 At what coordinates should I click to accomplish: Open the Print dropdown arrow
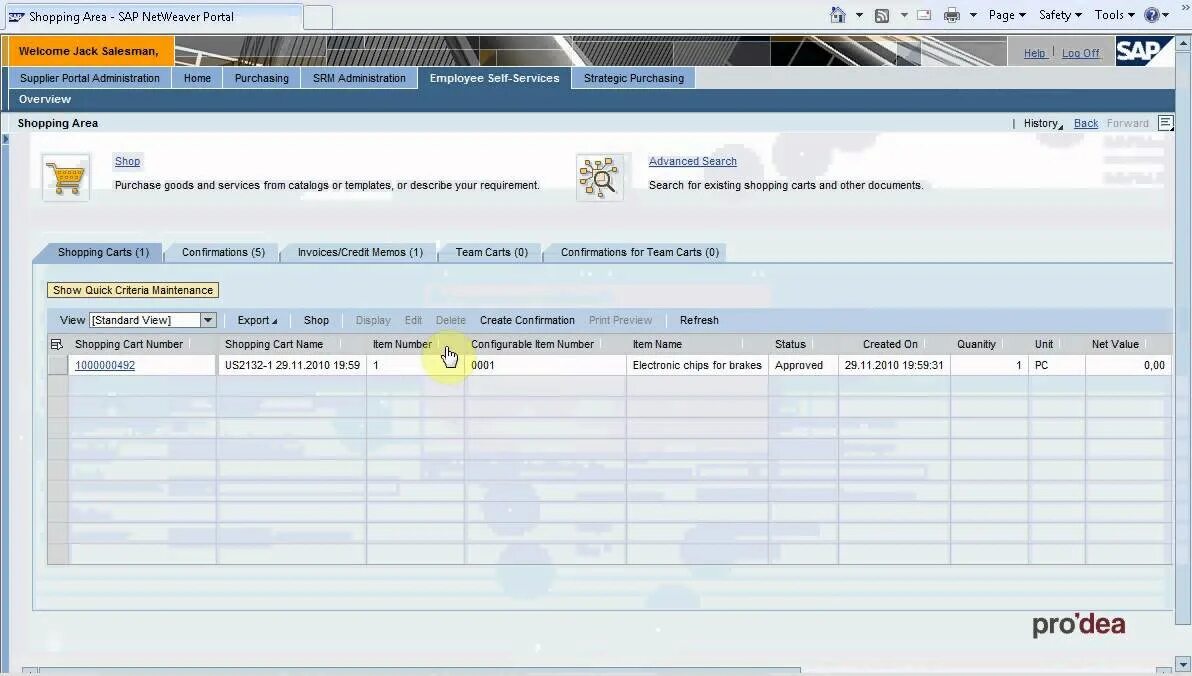click(973, 15)
